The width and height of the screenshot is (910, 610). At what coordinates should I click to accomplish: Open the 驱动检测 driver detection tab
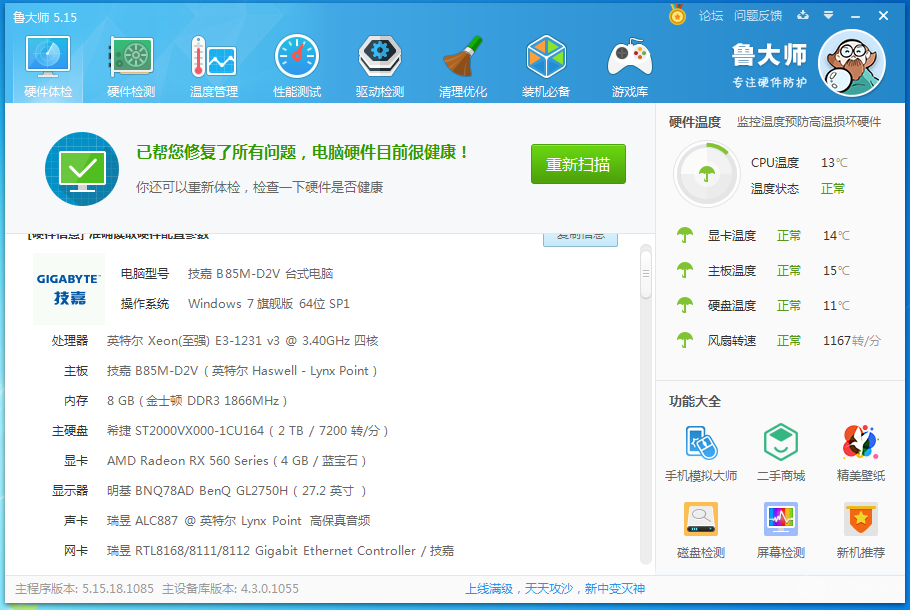pos(380,67)
